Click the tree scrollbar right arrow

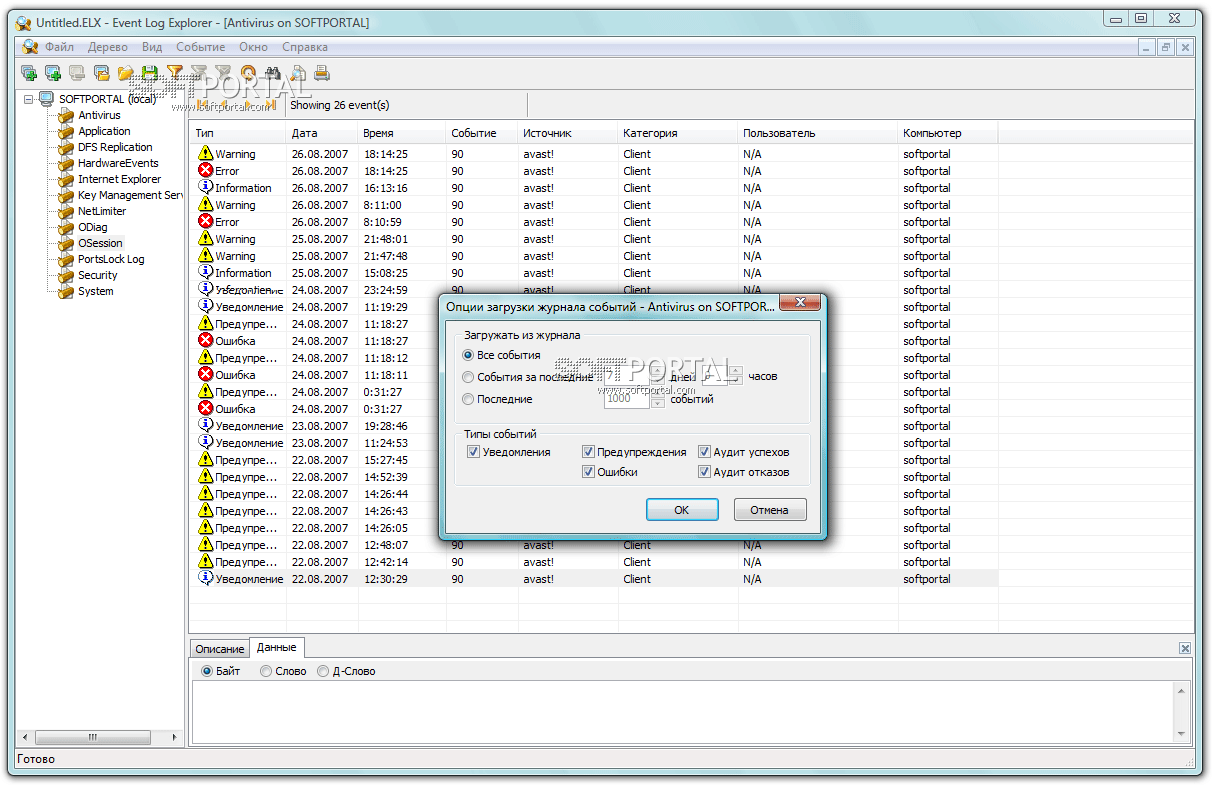pos(174,737)
